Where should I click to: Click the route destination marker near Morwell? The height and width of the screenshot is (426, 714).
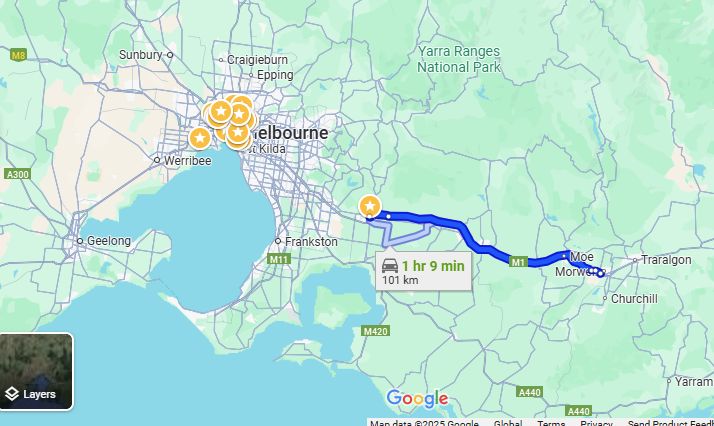pos(601,273)
